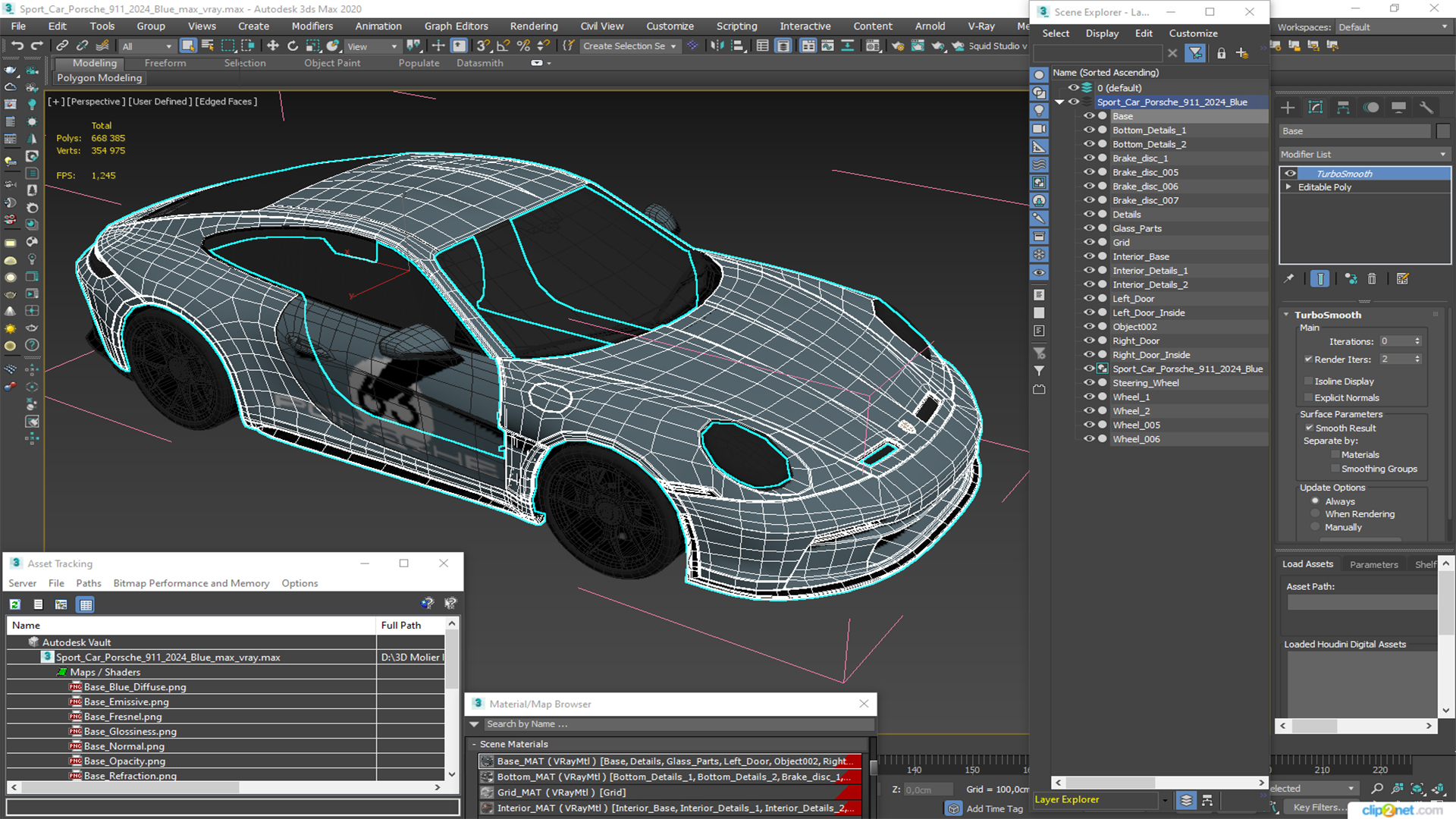Open the Modifiers menu
Screen dimensions: 1456x819
[x=312, y=26]
